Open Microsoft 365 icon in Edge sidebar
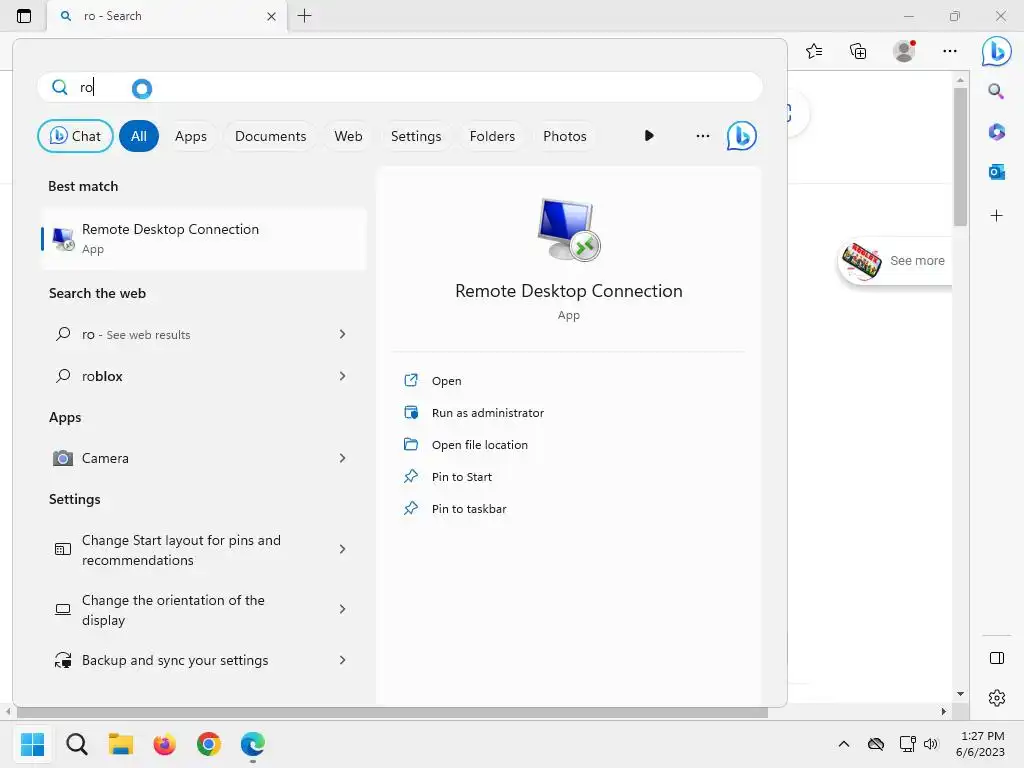Viewport: 1024px width, 768px height. [x=997, y=132]
